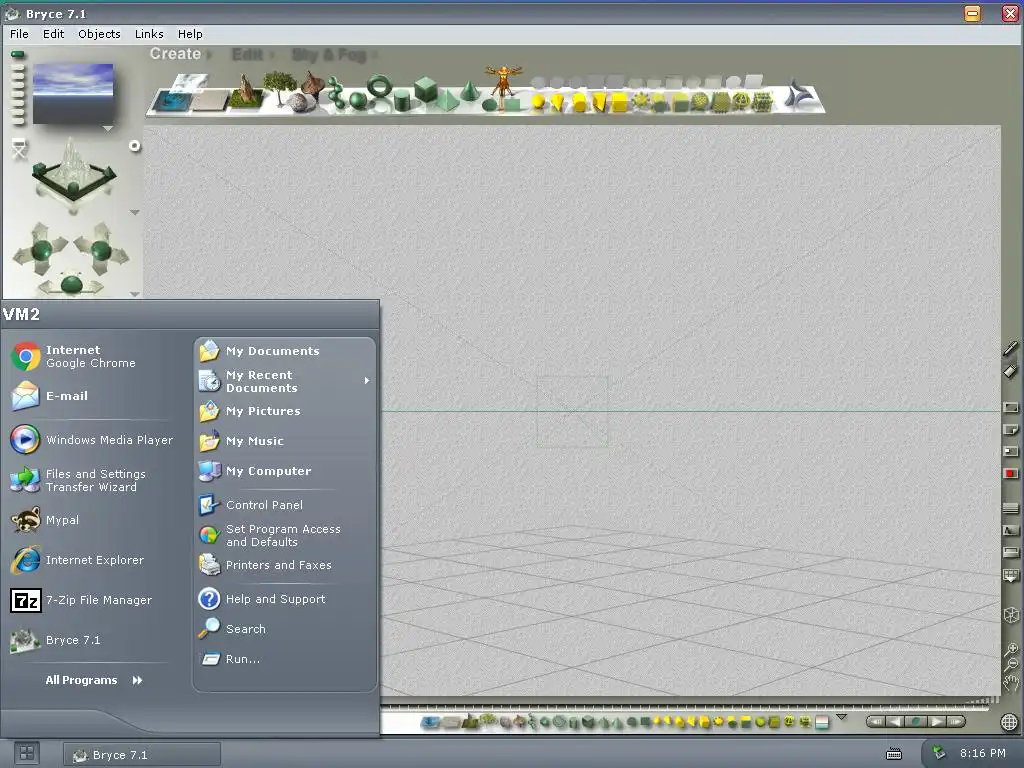
Task: Create a tree object
Action: pyautogui.click(x=280, y=87)
